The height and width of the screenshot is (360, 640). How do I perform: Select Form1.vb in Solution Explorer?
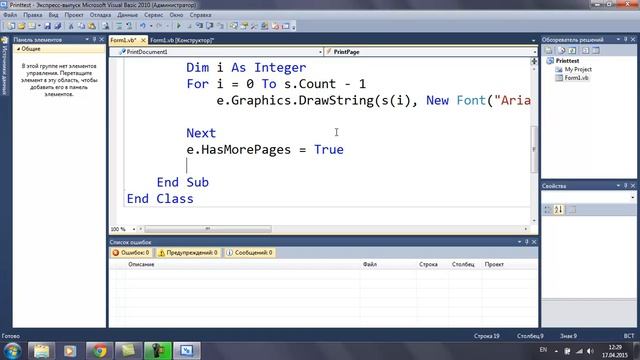[576, 78]
